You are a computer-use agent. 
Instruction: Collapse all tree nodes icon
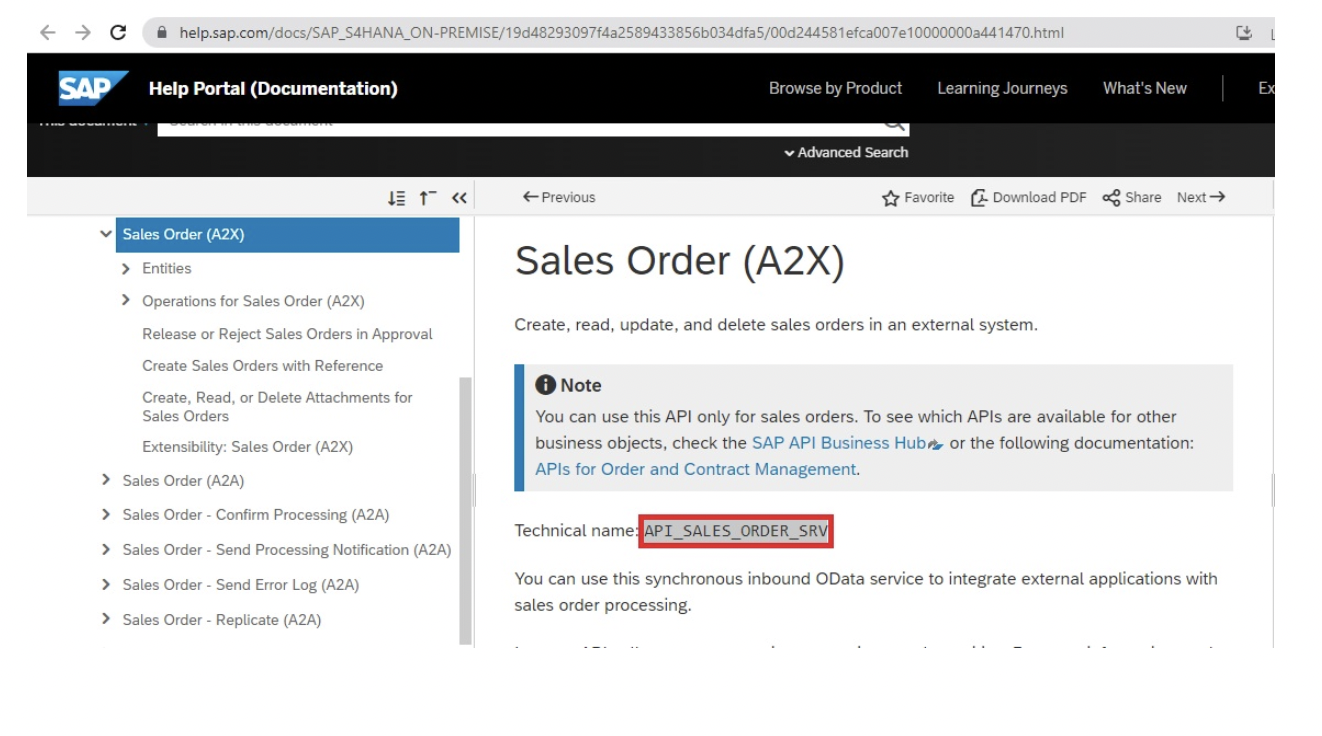pyautogui.click(x=427, y=198)
